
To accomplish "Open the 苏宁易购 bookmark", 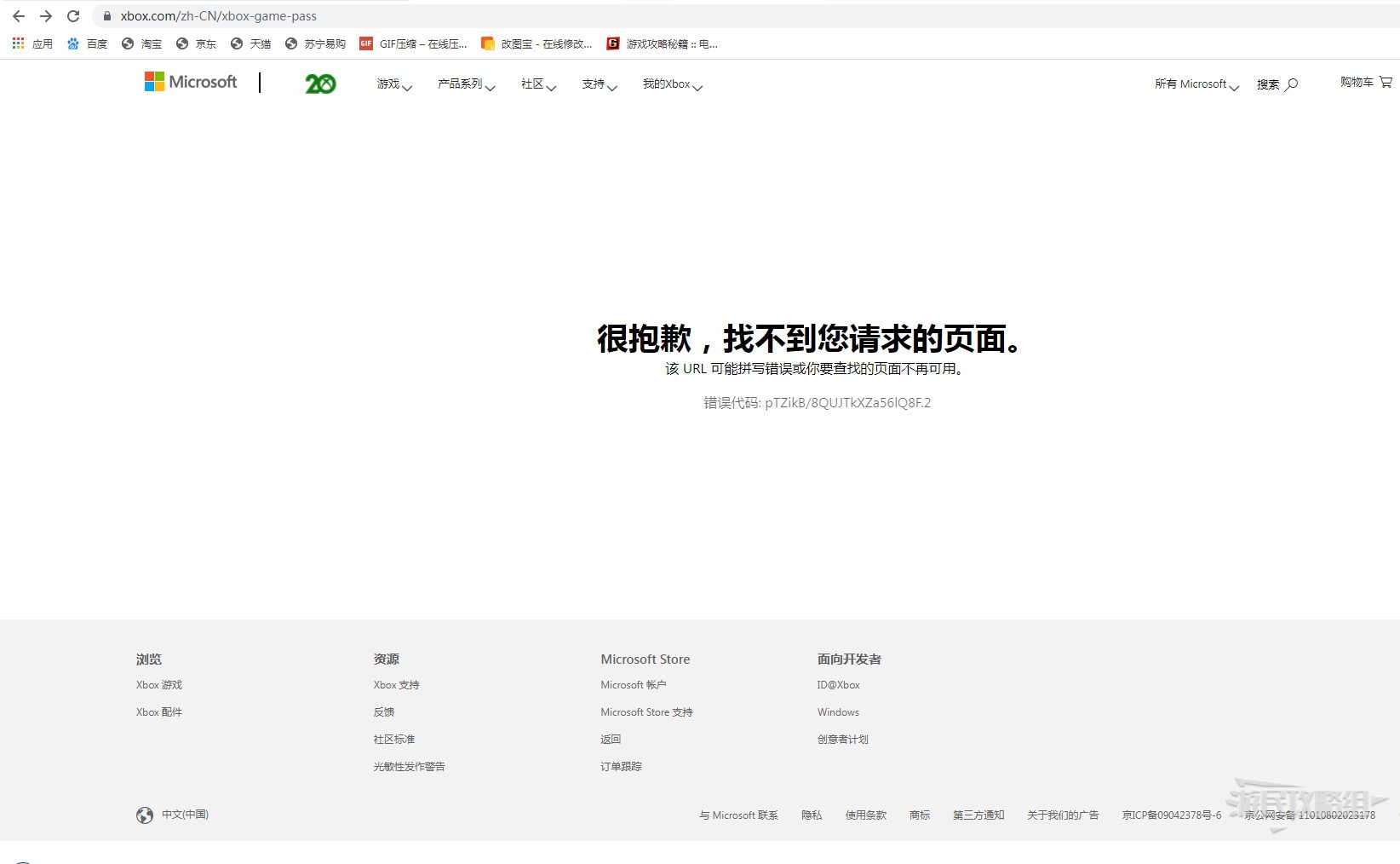I will click(315, 43).
